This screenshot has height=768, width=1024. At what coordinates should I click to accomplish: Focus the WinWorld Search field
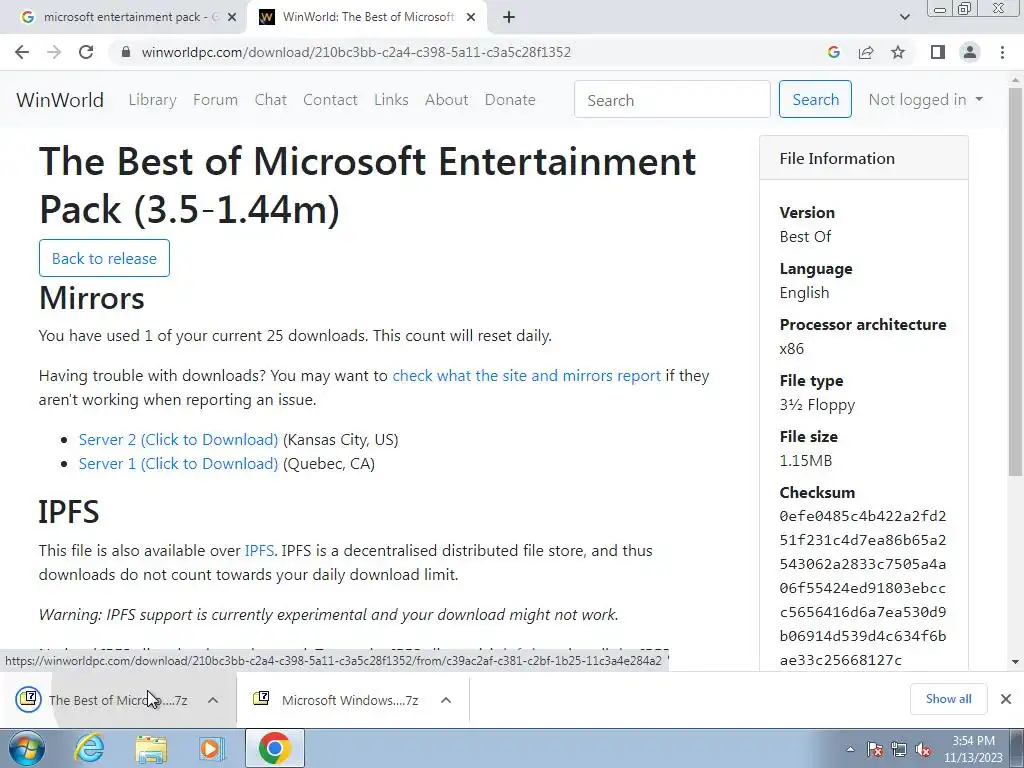pyautogui.click(x=672, y=100)
